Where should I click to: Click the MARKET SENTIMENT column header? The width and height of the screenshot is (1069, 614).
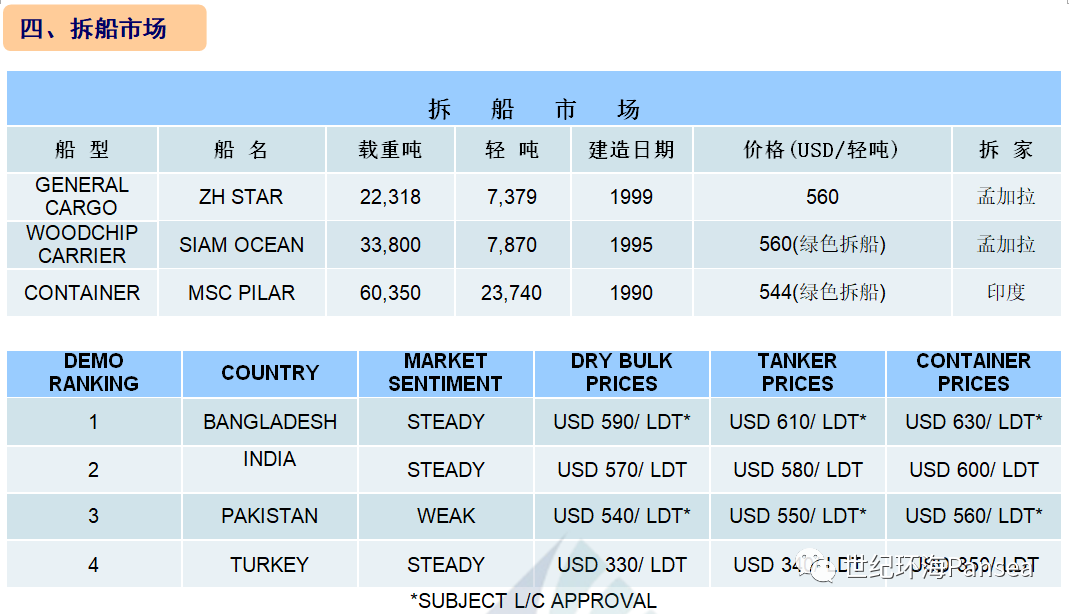point(445,373)
